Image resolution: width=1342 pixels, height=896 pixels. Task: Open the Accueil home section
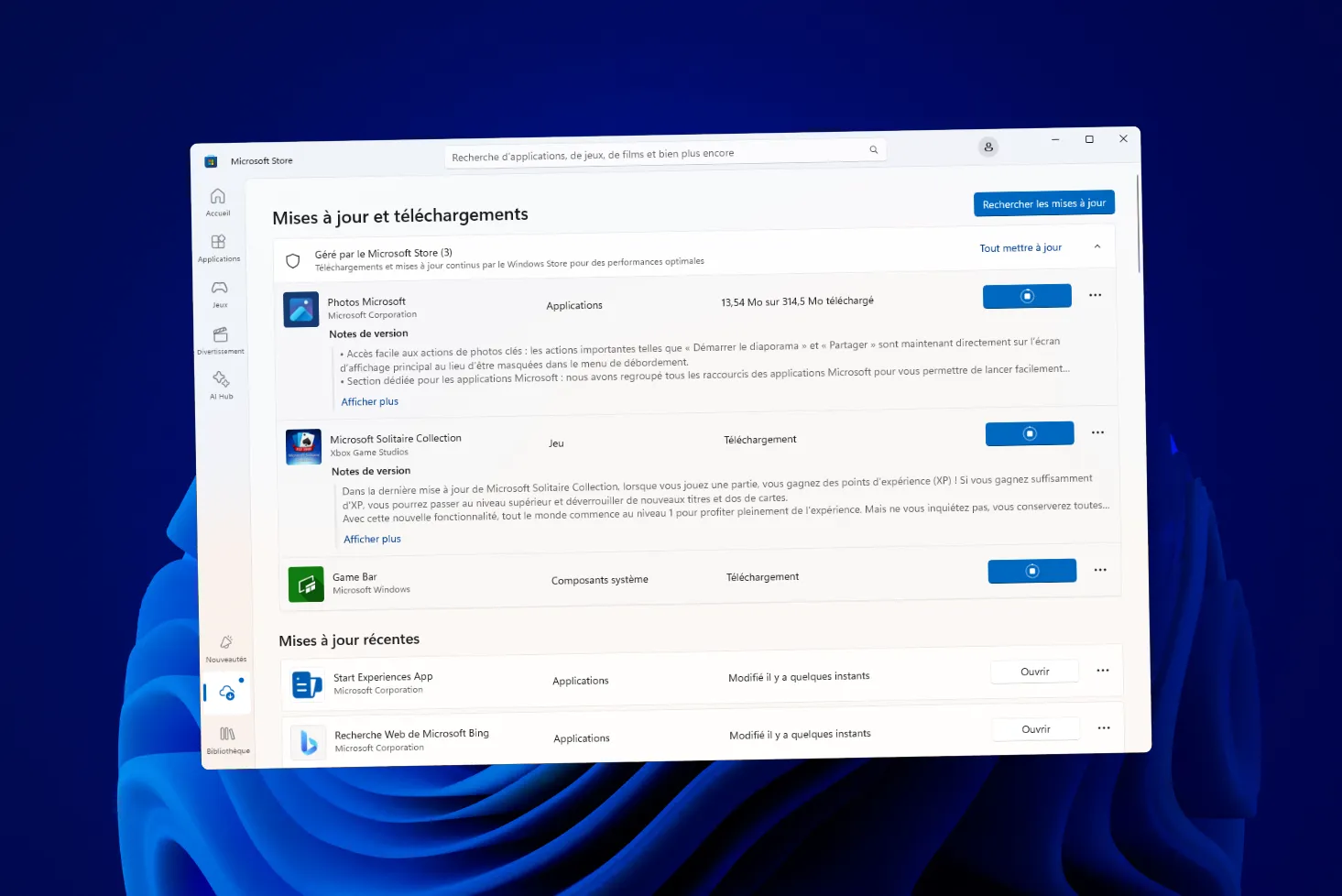[x=218, y=202]
